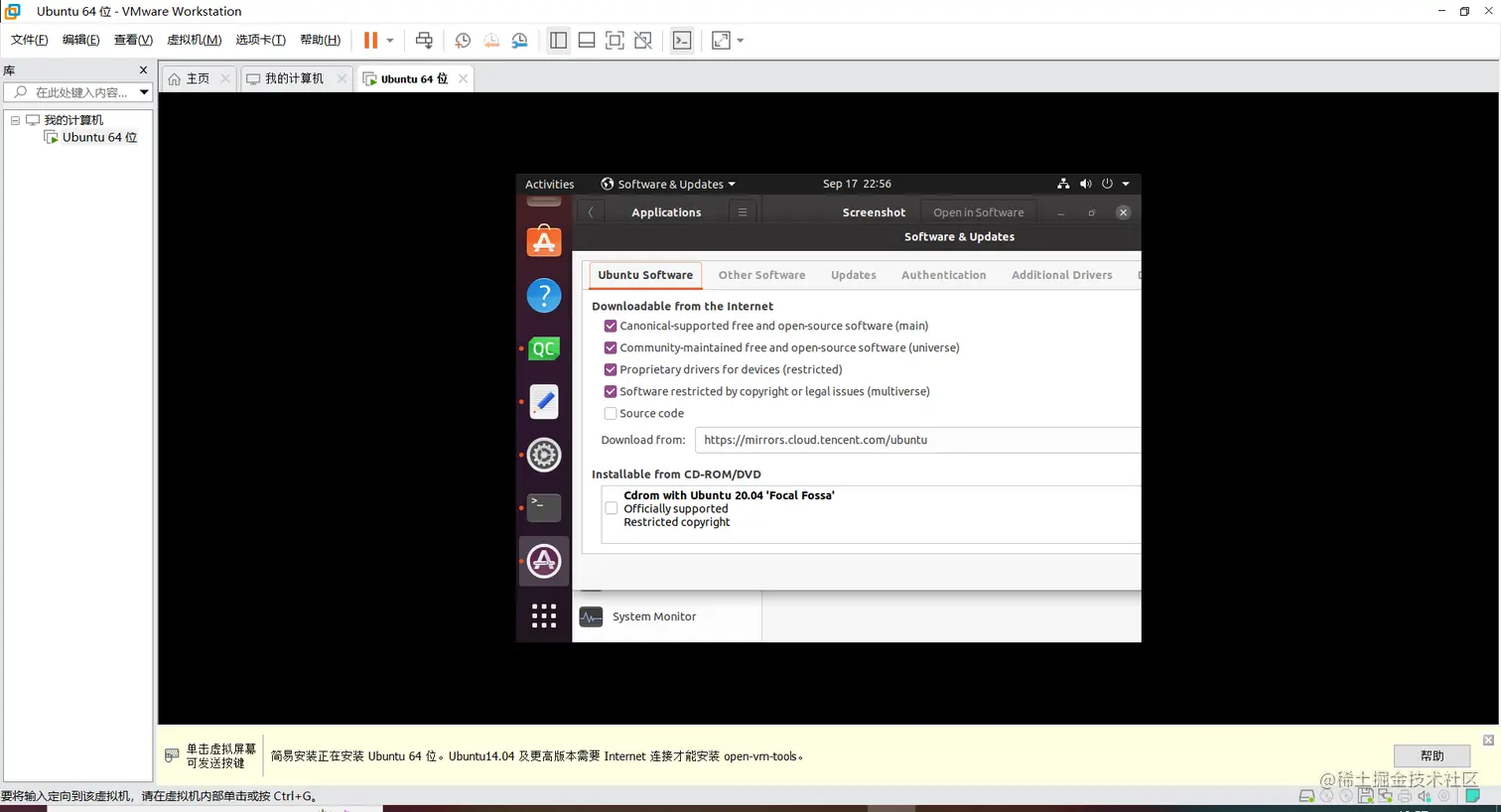This screenshot has width=1501, height=812.
Task: Close the Ubuntu 64 位 tab
Action: (463, 78)
